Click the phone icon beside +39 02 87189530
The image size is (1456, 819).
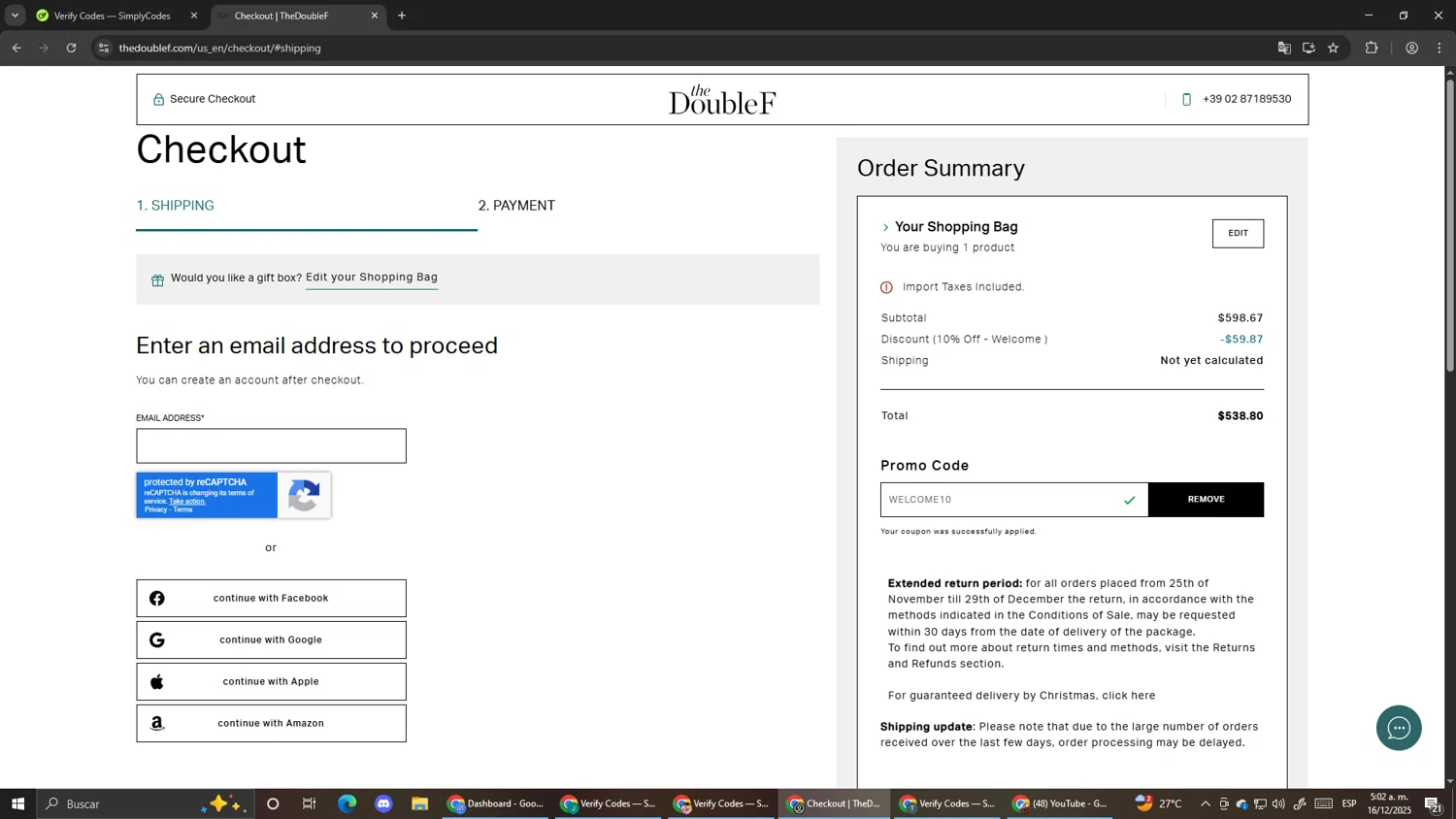point(1186,99)
